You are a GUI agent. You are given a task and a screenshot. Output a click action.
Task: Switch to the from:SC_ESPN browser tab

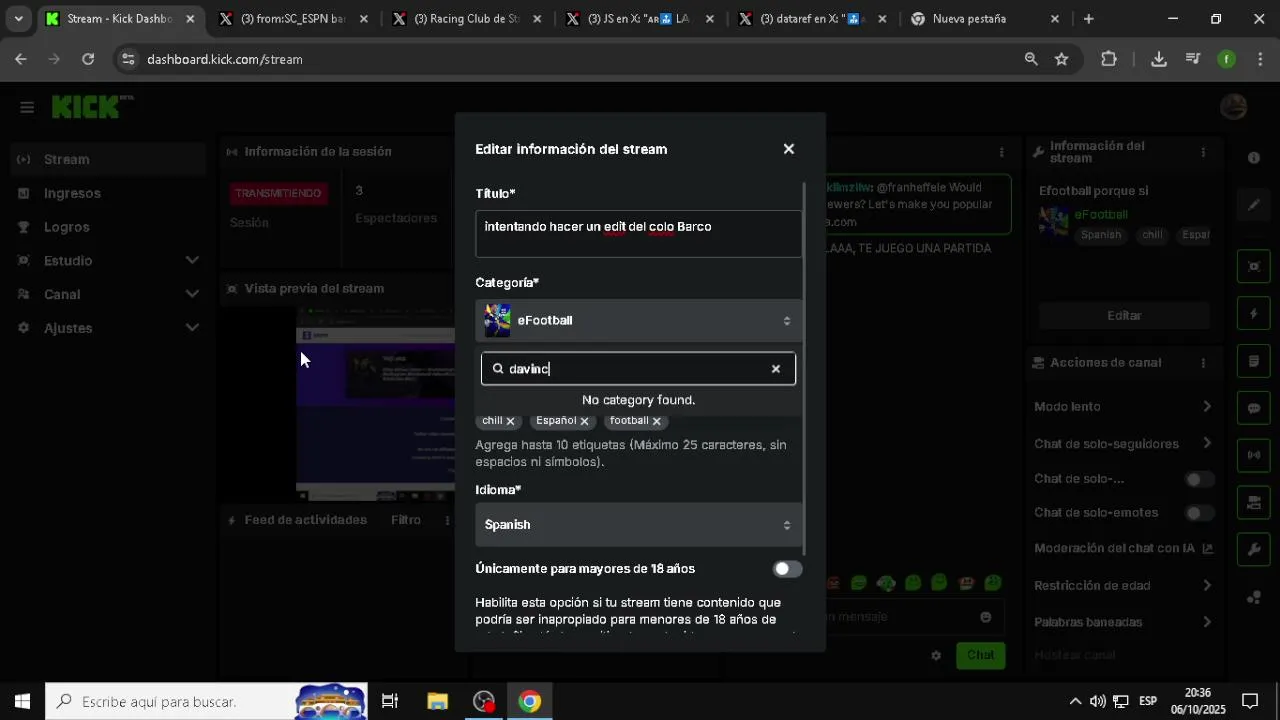(x=295, y=19)
